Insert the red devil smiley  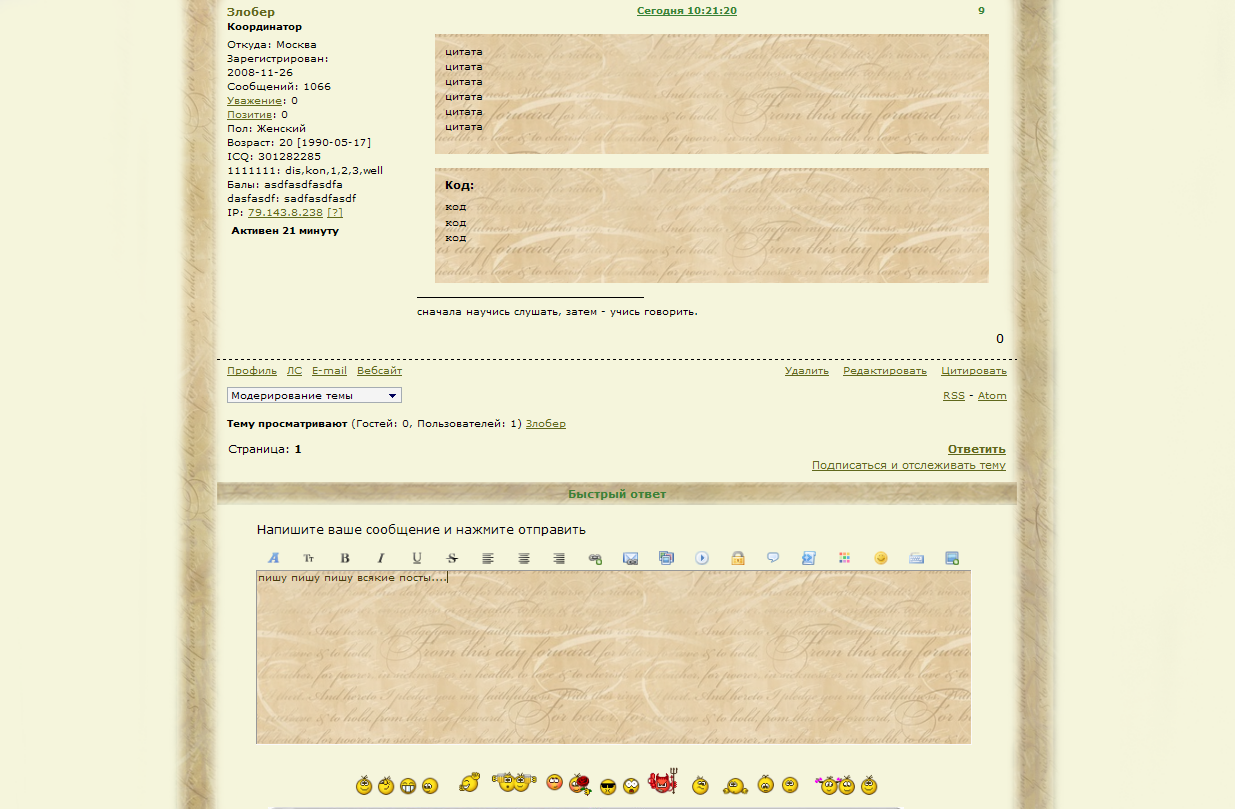click(662, 783)
